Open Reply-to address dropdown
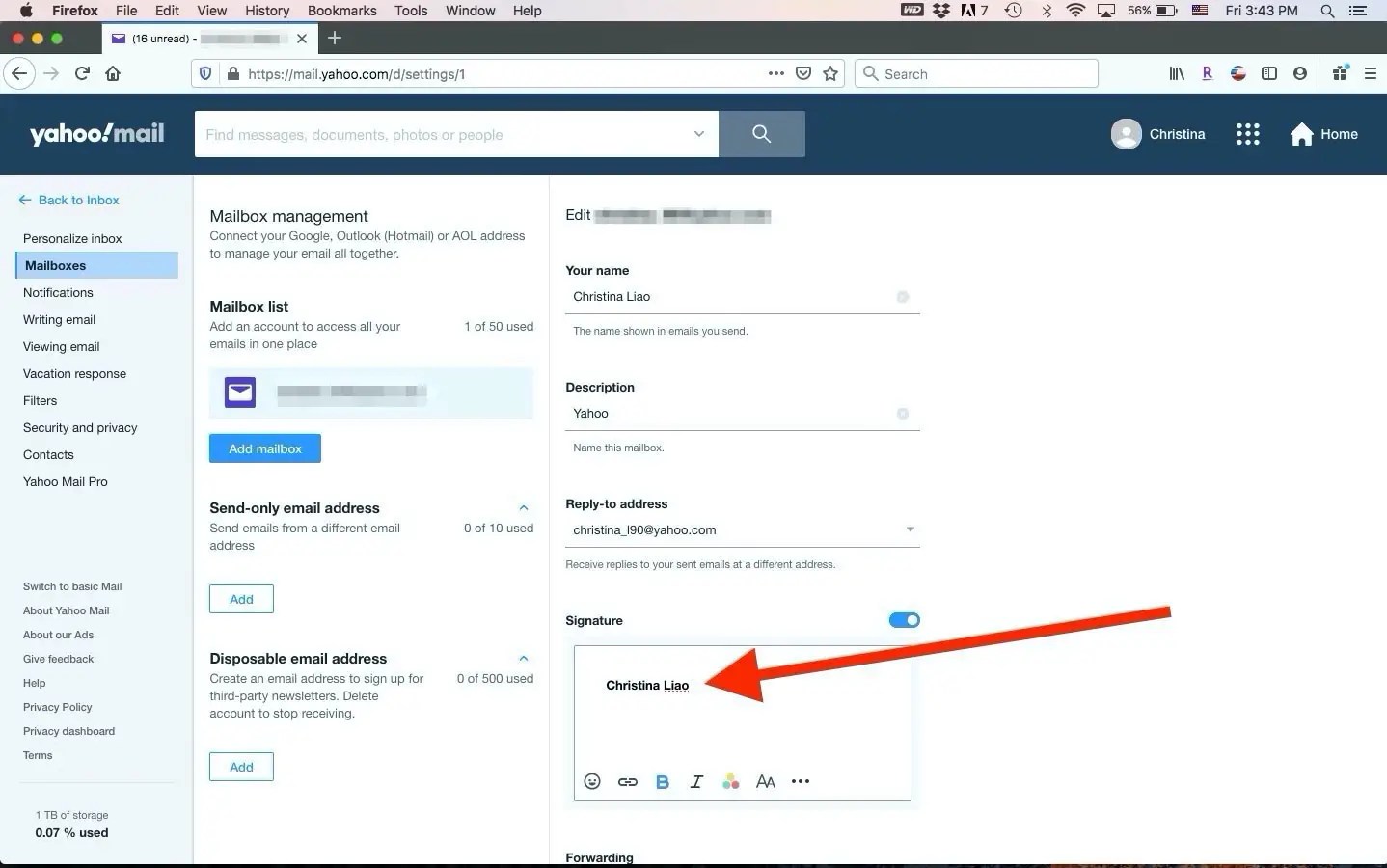This screenshot has width=1387, height=868. [910, 529]
